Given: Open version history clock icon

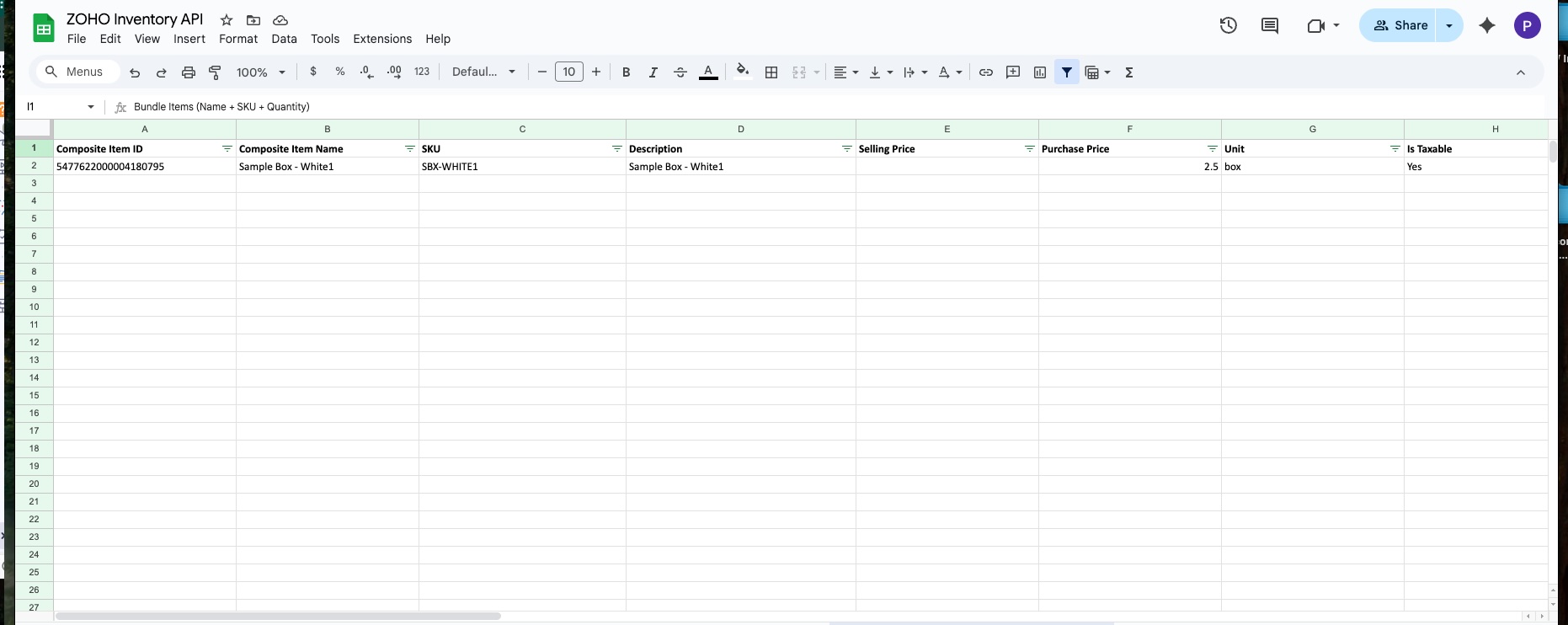Looking at the screenshot, I should 1229,25.
